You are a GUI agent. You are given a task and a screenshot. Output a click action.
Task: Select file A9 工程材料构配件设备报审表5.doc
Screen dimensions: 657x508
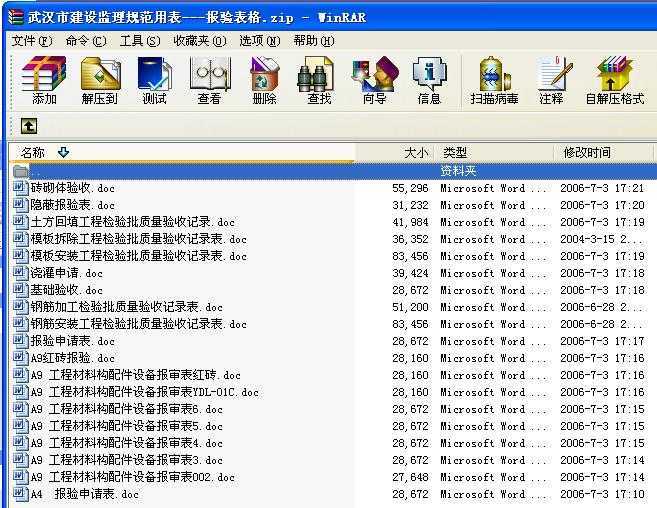click(127, 426)
